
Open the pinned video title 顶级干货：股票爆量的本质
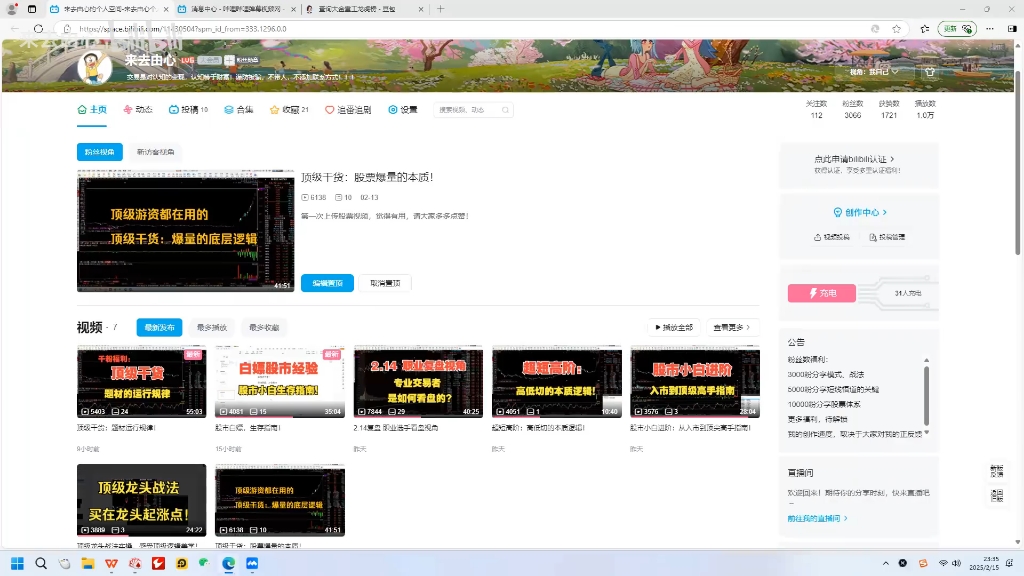click(367, 177)
